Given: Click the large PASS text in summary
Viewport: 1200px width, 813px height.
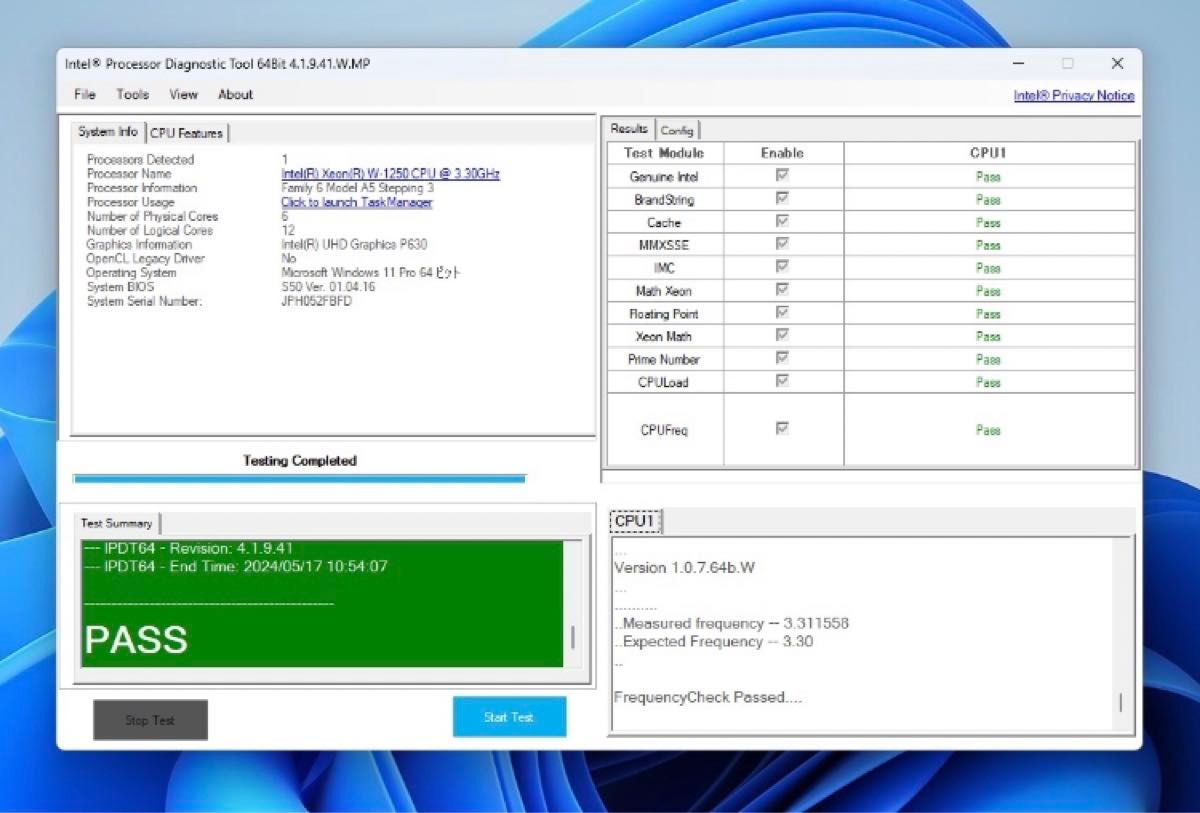Looking at the screenshot, I should click(136, 640).
